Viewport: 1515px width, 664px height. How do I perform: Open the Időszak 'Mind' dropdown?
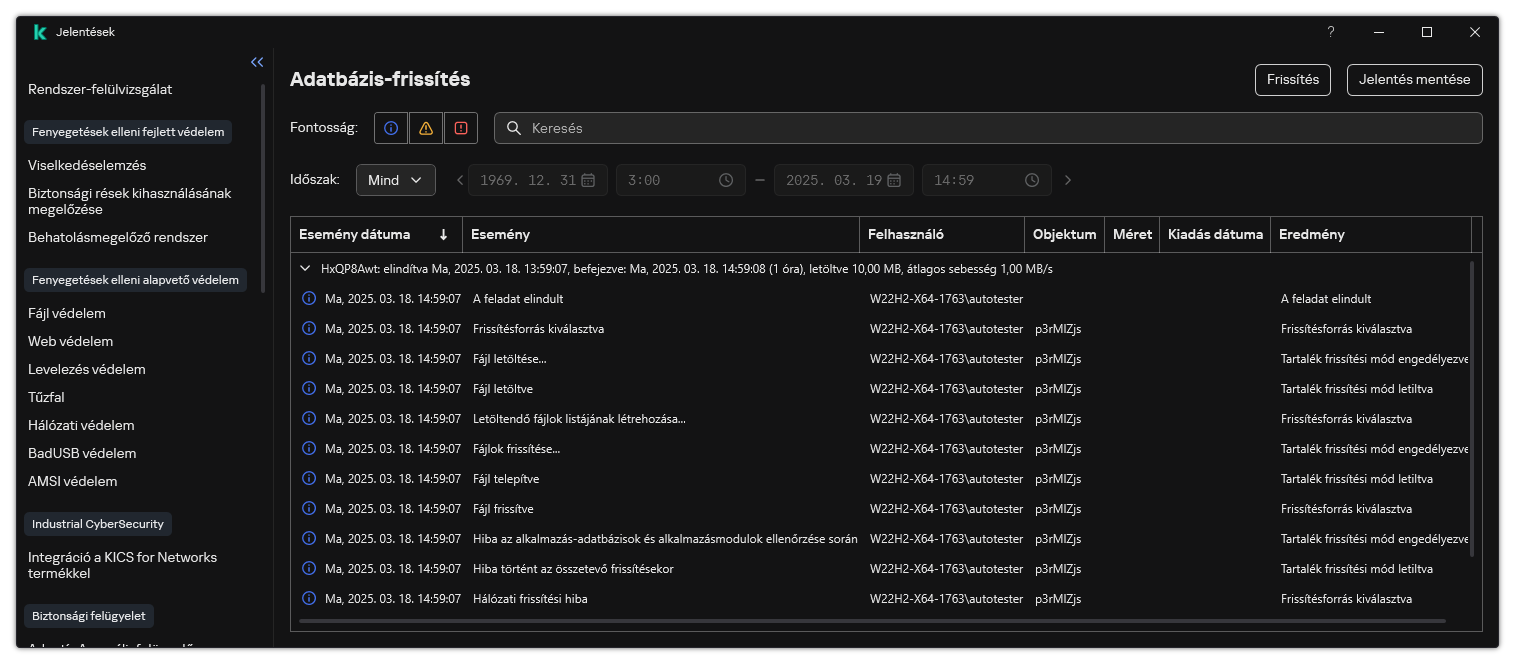(395, 180)
